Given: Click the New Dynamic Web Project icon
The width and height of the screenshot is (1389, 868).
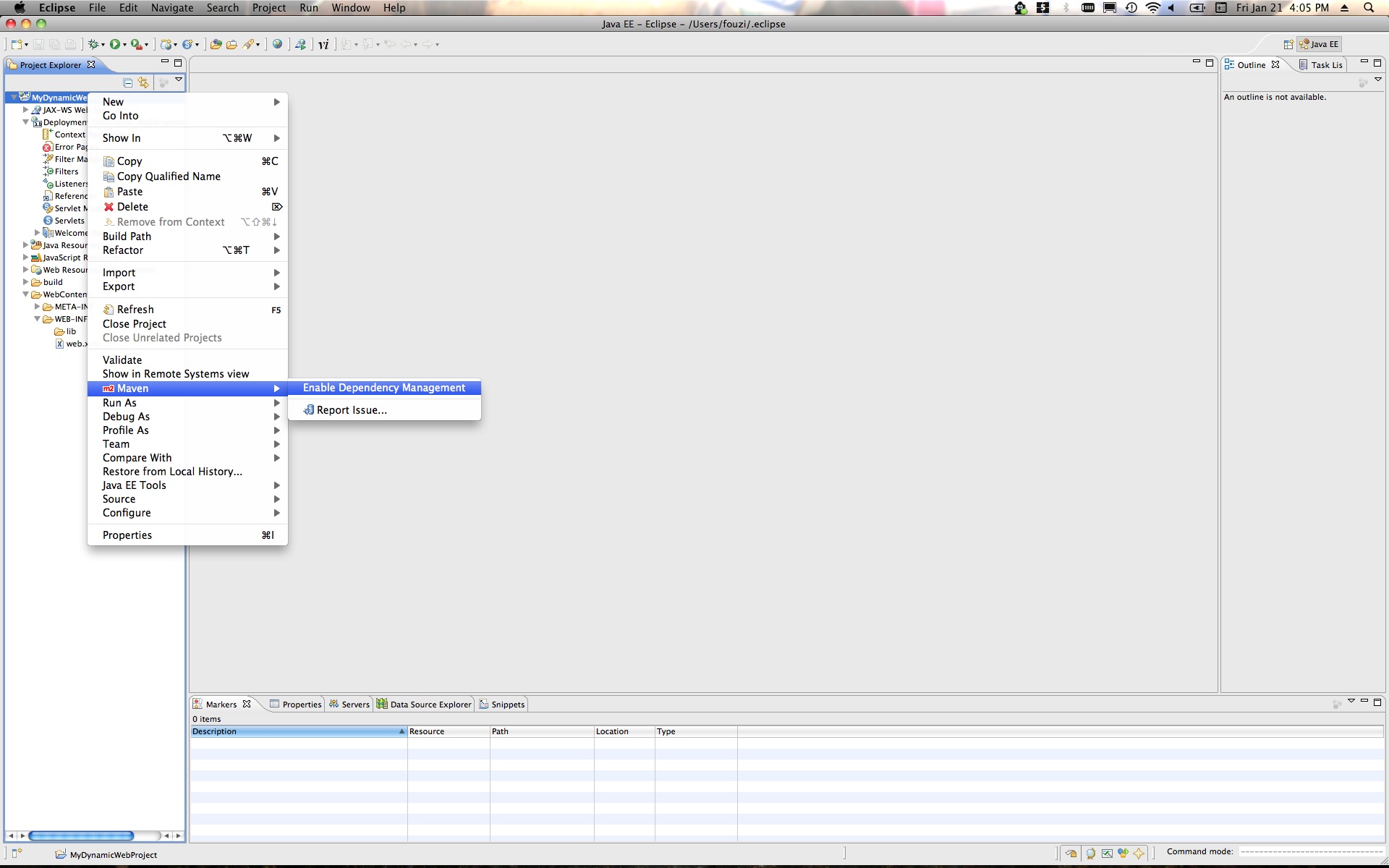Looking at the screenshot, I should (166, 44).
